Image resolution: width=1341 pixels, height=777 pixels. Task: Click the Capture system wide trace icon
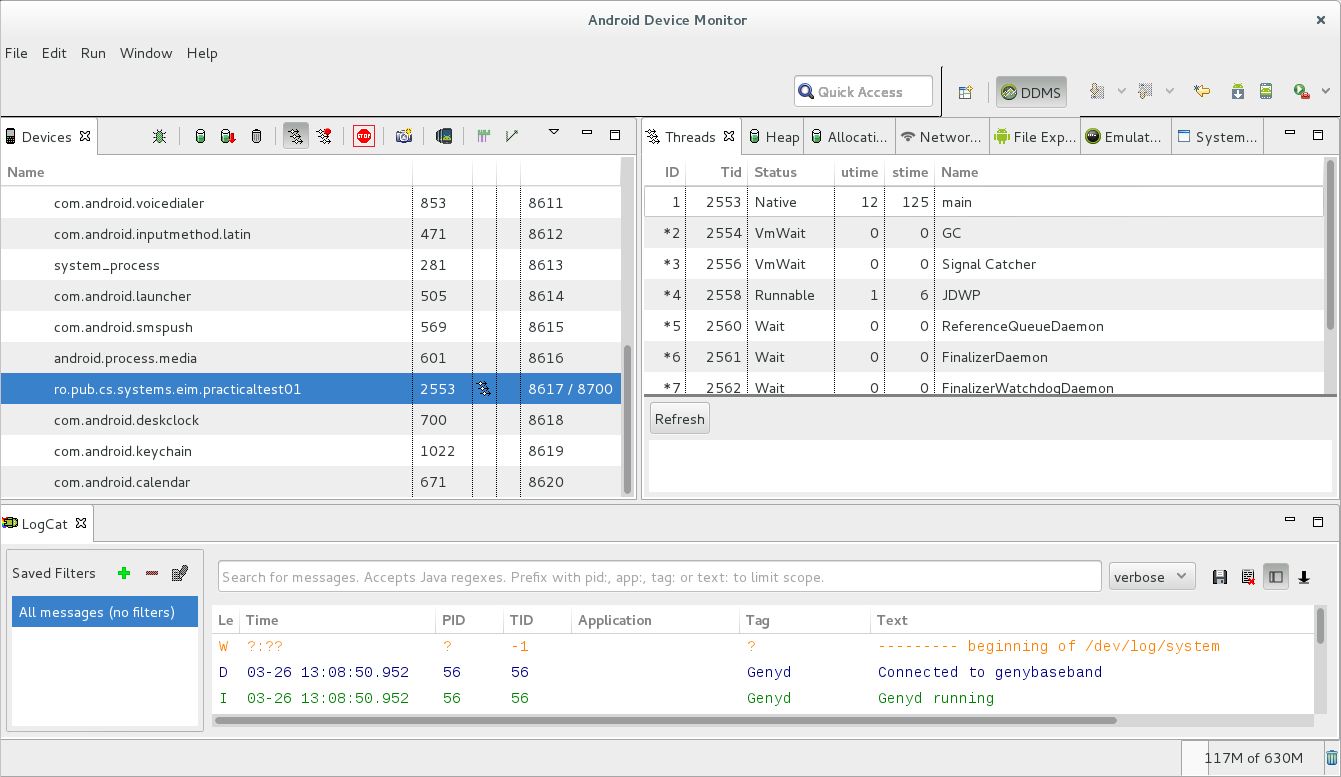click(484, 136)
